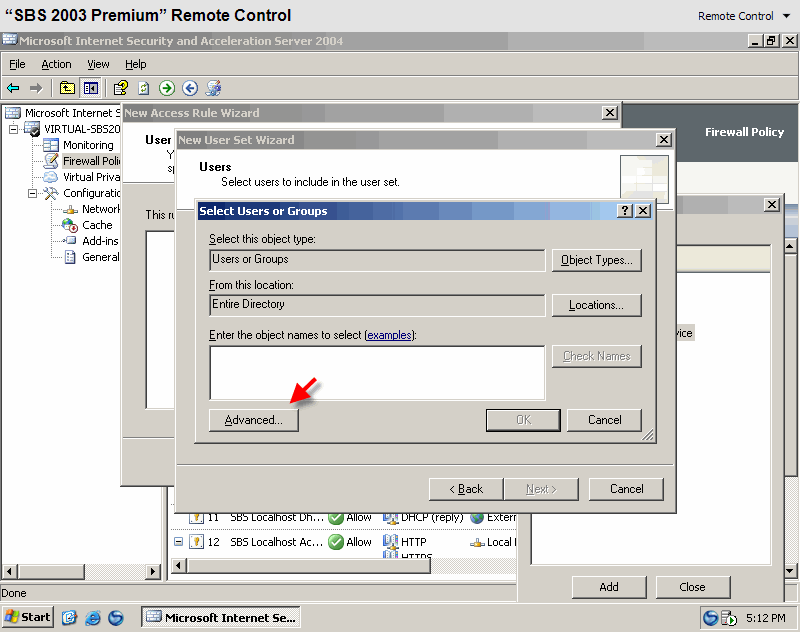Click the General node document icon

tap(70, 257)
